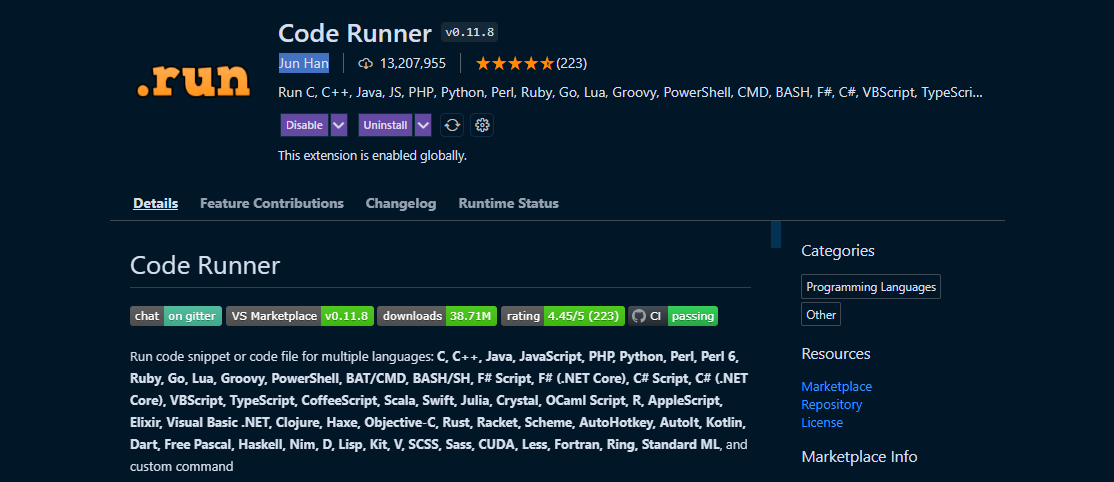Click the Code Runner README heading
The height and width of the screenshot is (482, 1114).
click(x=205, y=266)
